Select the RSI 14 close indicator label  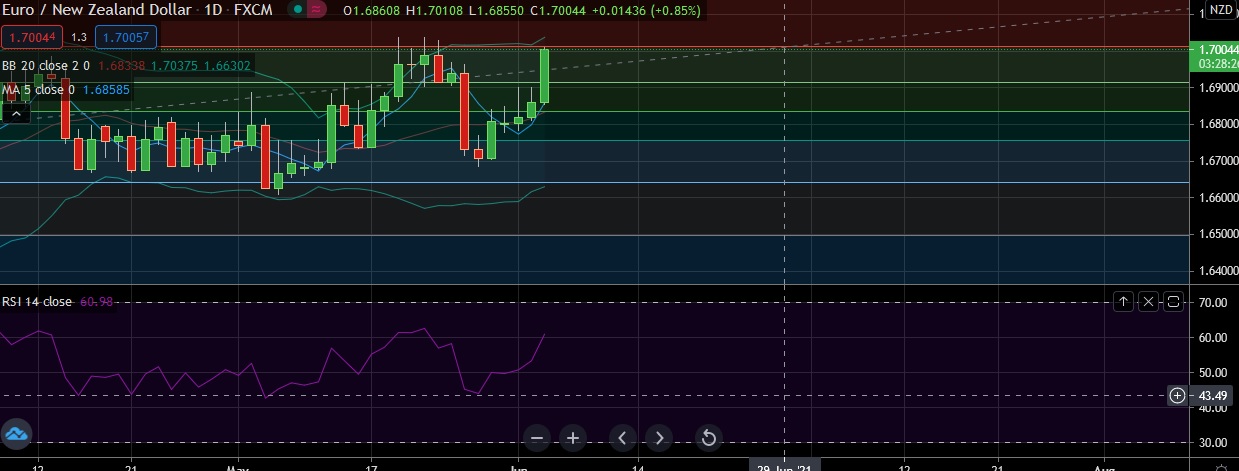pos(37,301)
